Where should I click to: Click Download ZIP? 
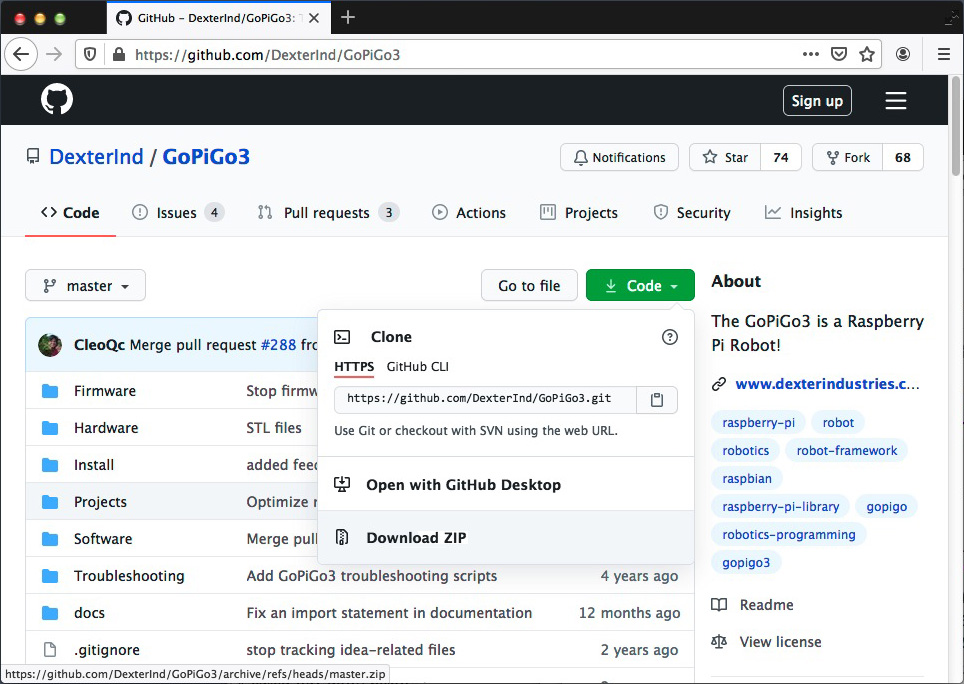point(416,538)
